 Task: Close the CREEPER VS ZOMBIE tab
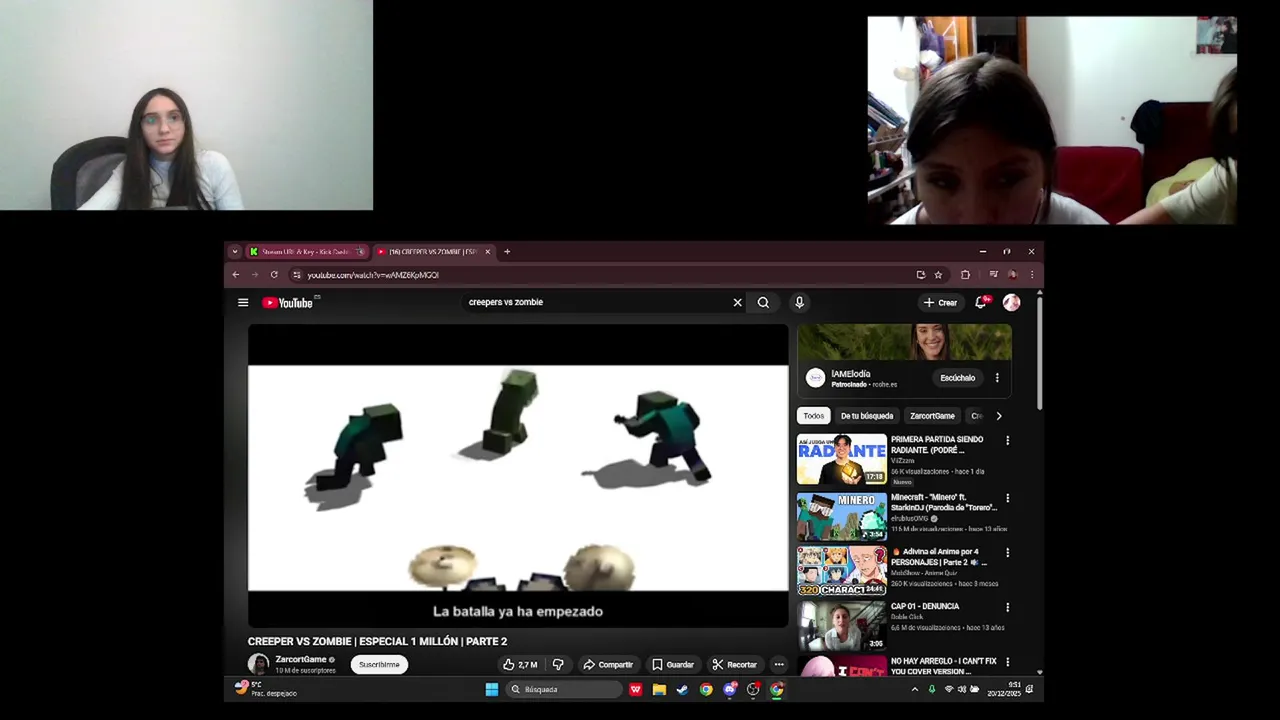[x=488, y=252]
